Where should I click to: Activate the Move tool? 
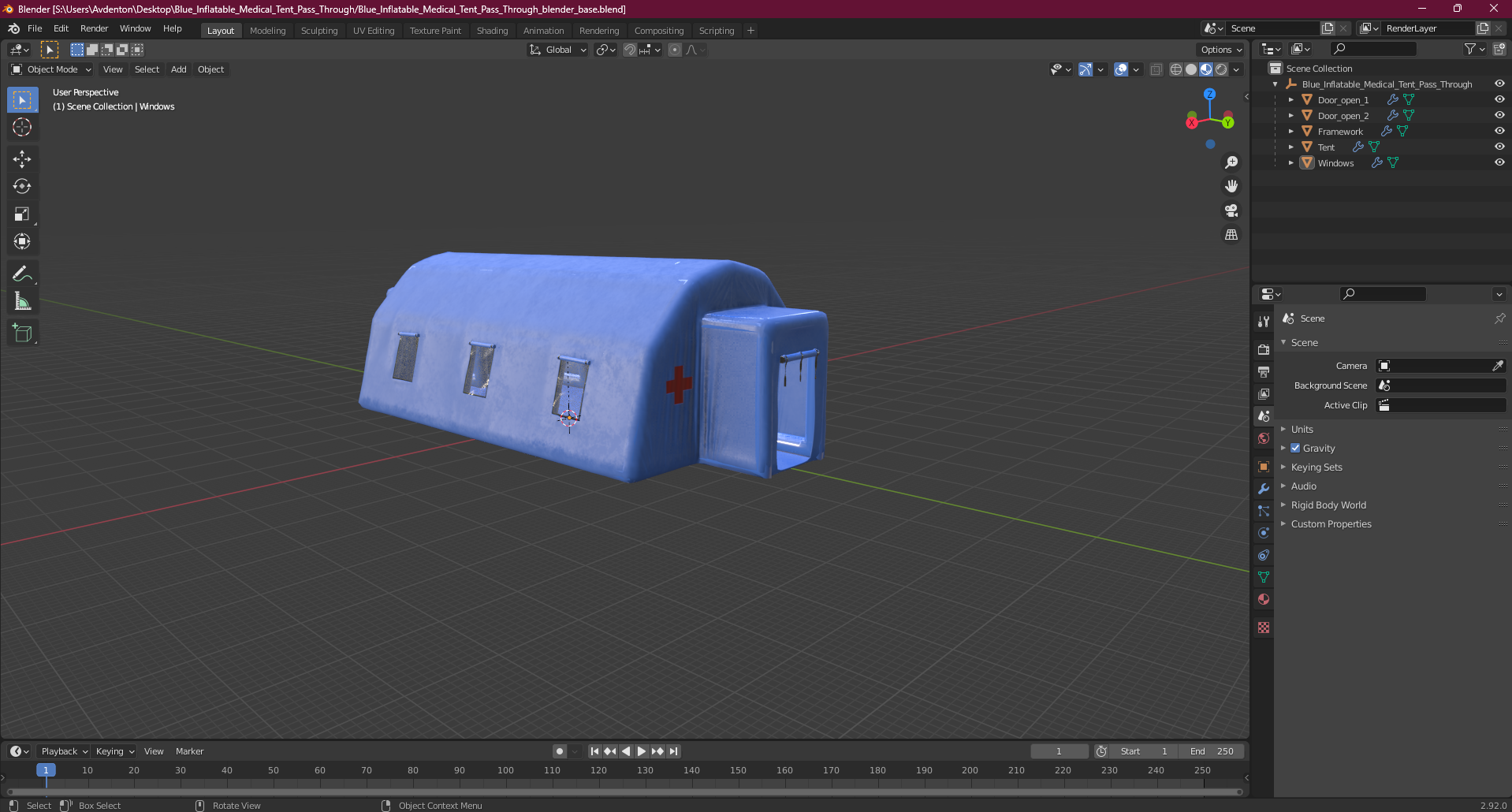pyautogui.click(x=22, y=159)
